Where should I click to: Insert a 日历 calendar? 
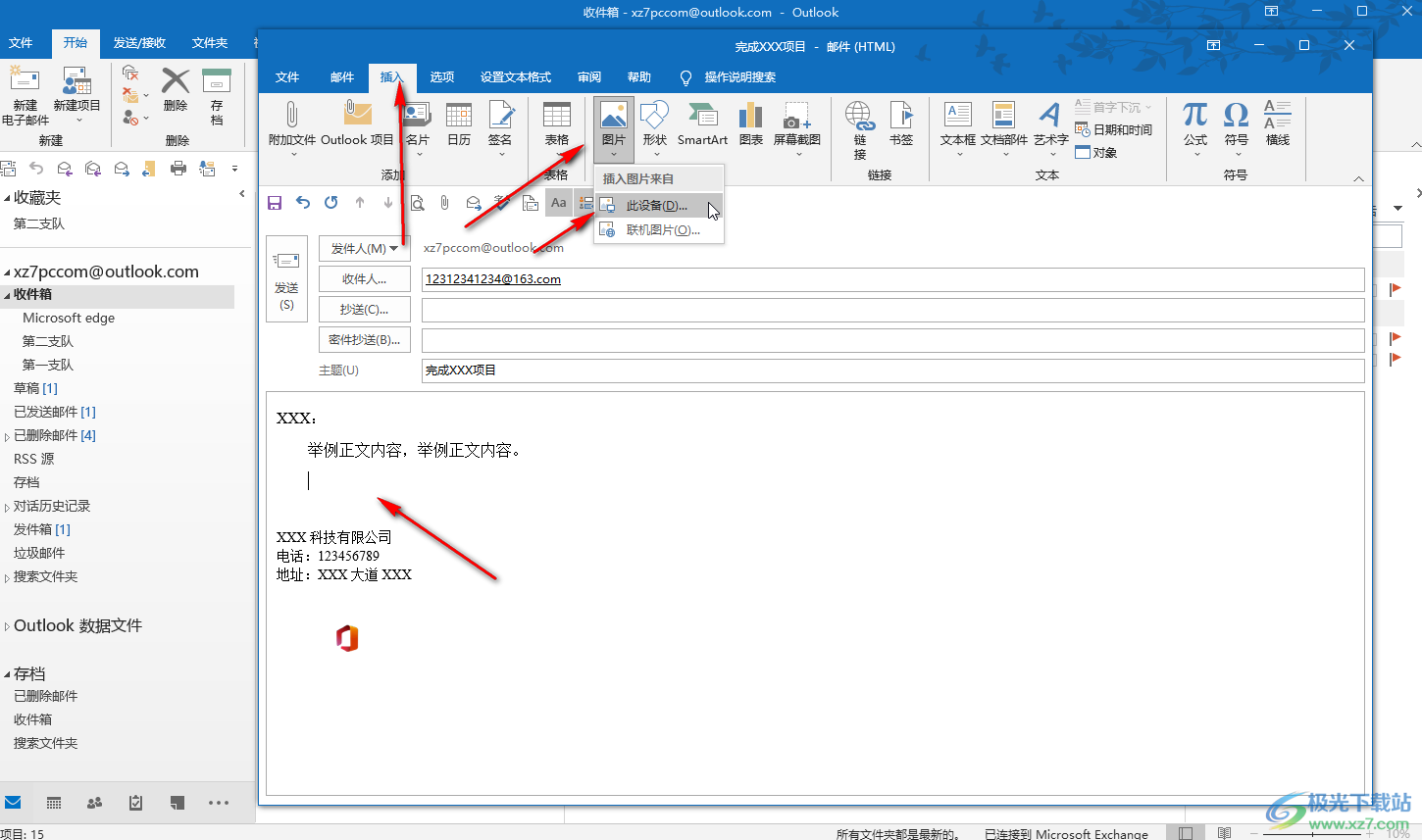pyautogui.click(x=459, y=124)
